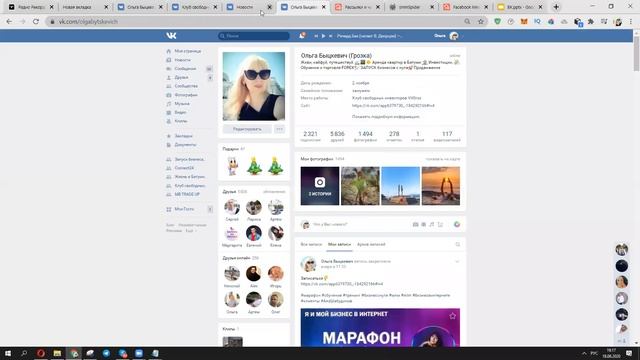640x360 pixels.
Task: Open Opera from the taskbar
Action: (x=41, y=353)
